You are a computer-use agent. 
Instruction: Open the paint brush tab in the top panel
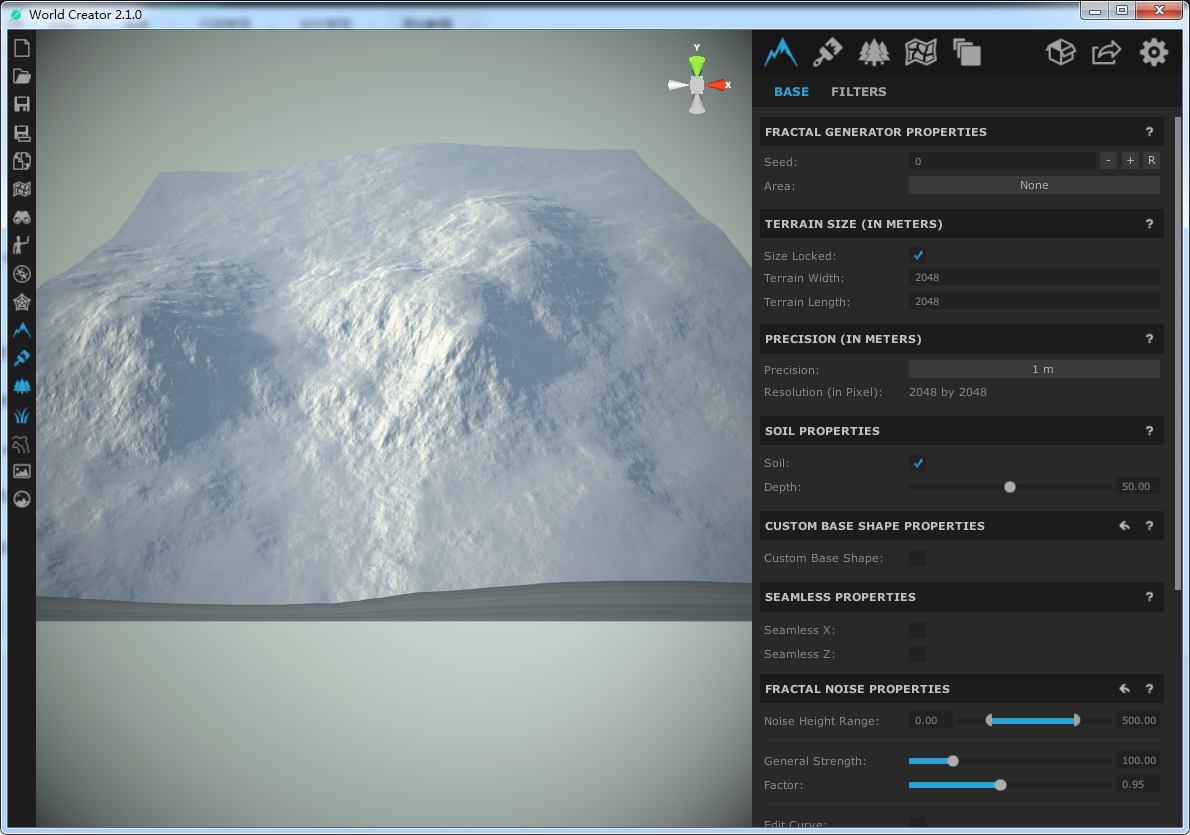pos(826,52)
